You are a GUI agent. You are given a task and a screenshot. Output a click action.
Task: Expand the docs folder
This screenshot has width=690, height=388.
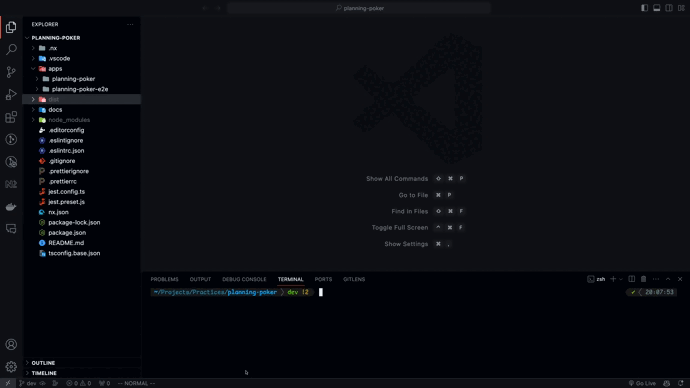pyautogui.click(x=82, y=110)
